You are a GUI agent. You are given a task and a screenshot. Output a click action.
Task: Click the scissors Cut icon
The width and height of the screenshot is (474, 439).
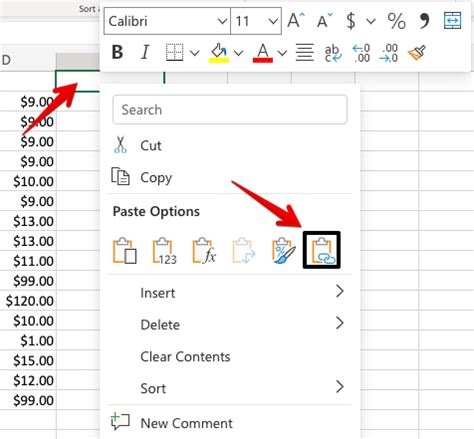120,145
